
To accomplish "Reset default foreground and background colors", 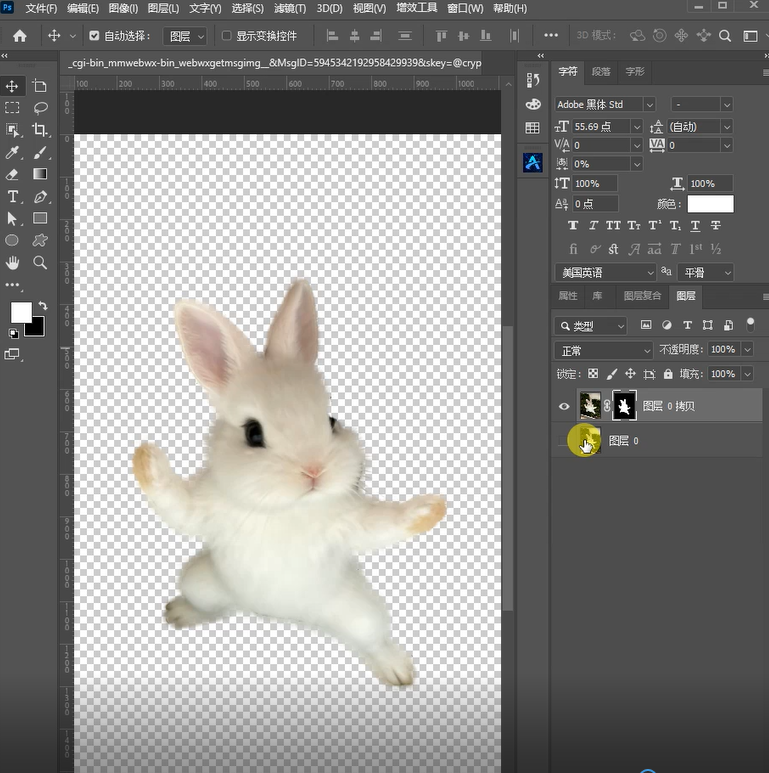I will coord(13,334).
